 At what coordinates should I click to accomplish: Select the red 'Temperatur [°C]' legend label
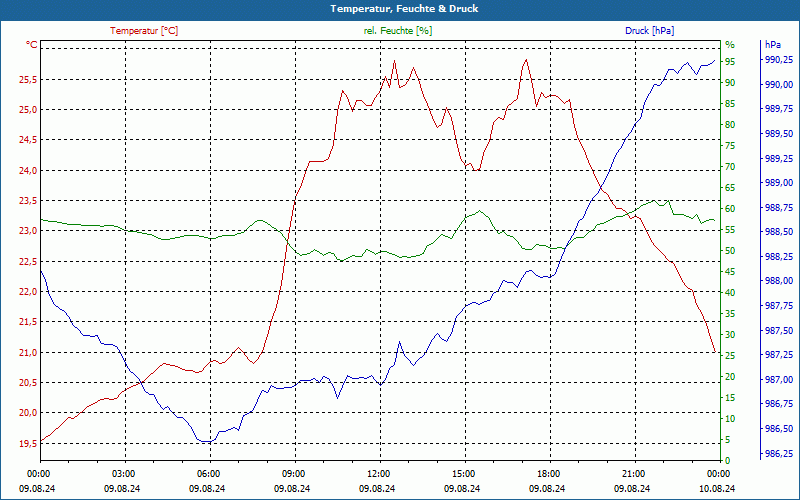[144, 31]
